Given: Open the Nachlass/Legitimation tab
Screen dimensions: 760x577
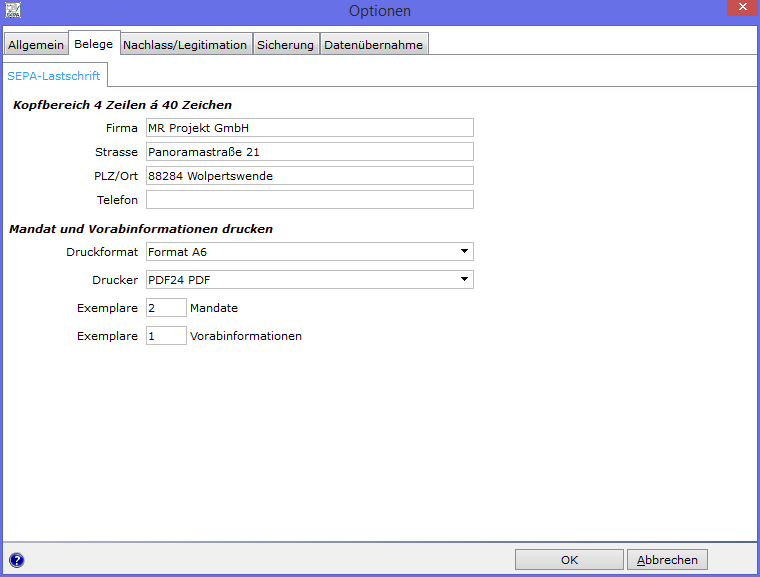Looking at the screenshot, I should coord(185,45).
